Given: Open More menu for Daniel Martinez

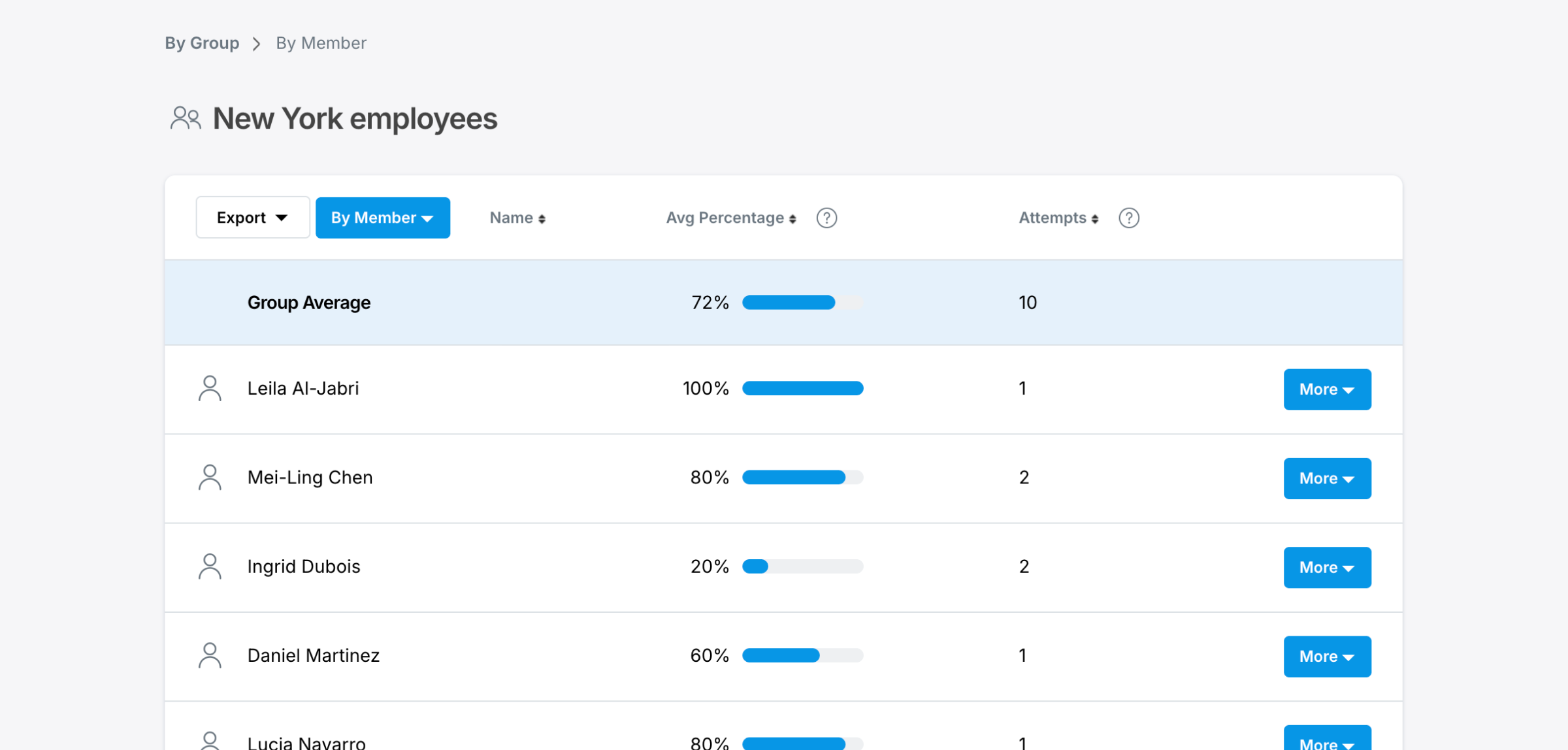Looking at the screenshot, I should click(1326, 657).
